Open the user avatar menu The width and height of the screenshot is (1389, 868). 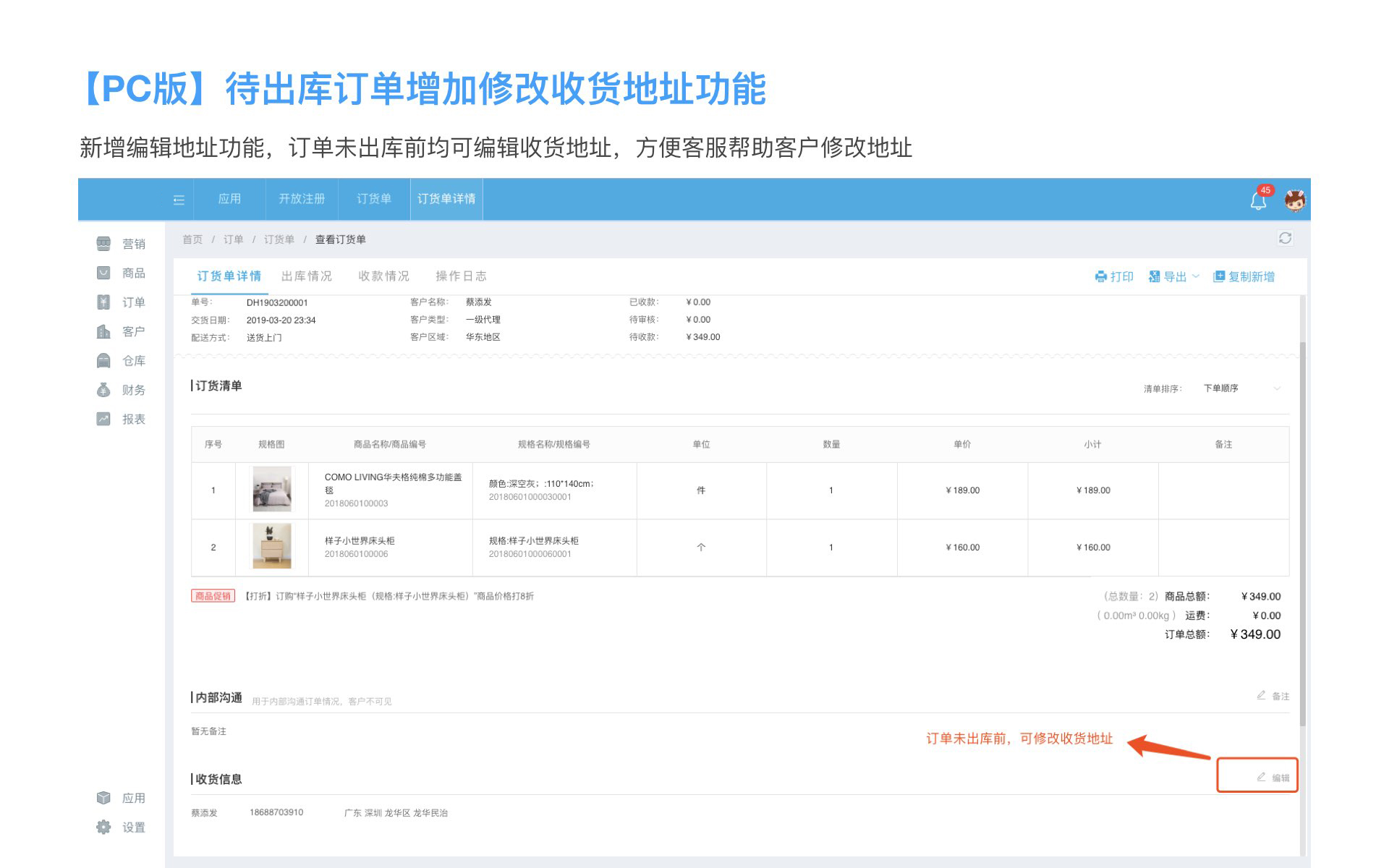coord(1294,200)
